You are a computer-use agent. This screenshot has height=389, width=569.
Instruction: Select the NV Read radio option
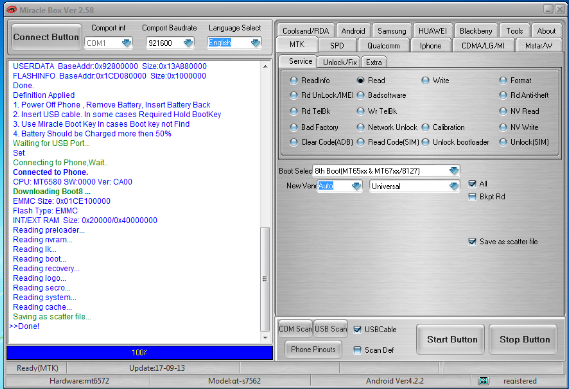tap(503, 111)
